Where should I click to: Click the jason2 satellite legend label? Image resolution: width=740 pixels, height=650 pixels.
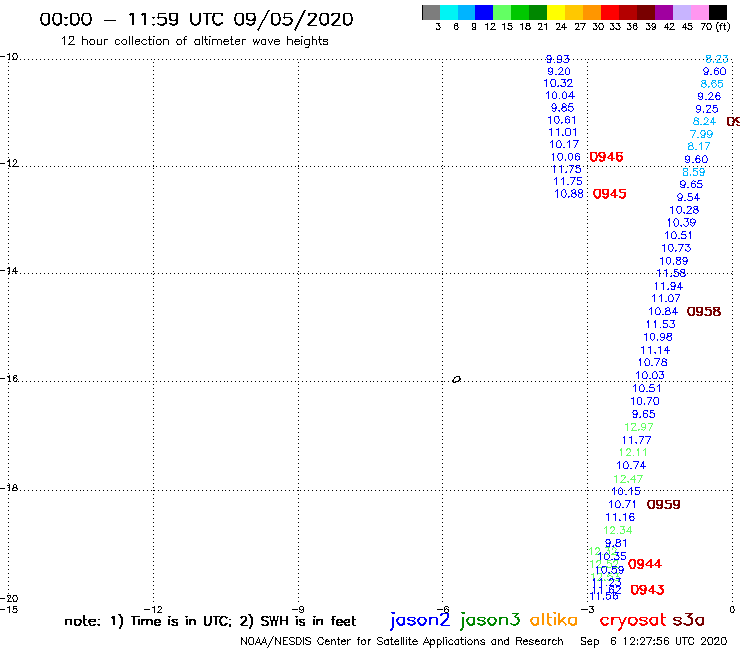click(420, 620)
